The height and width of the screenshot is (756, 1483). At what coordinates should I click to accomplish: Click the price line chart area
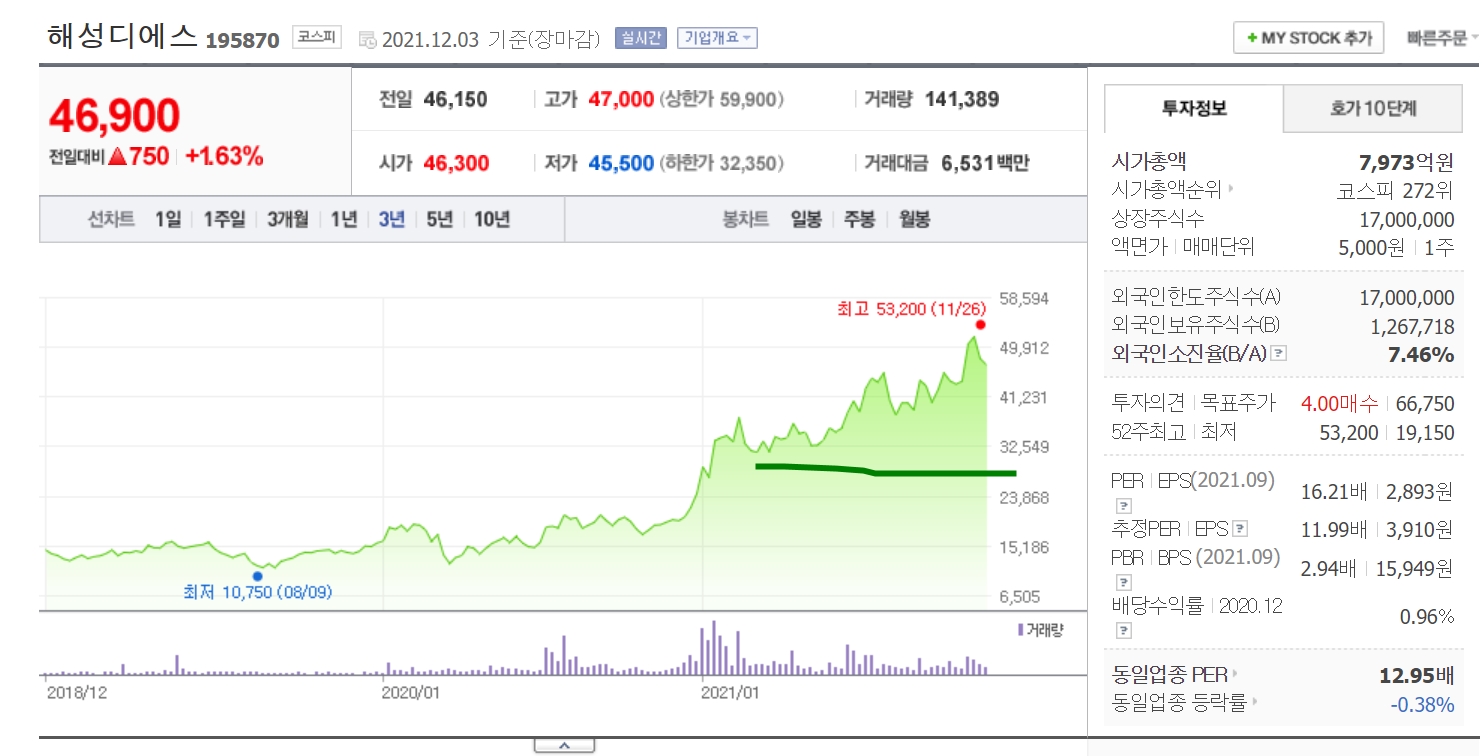pos(515,452)
